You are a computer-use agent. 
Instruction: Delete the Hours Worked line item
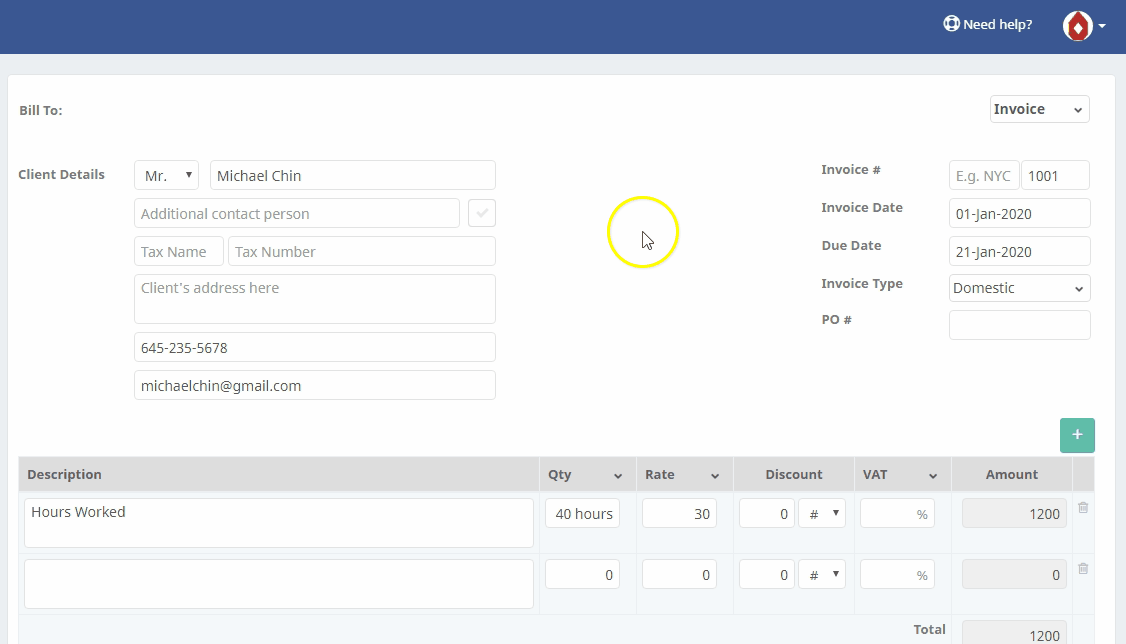click(x=1083, y=508)
